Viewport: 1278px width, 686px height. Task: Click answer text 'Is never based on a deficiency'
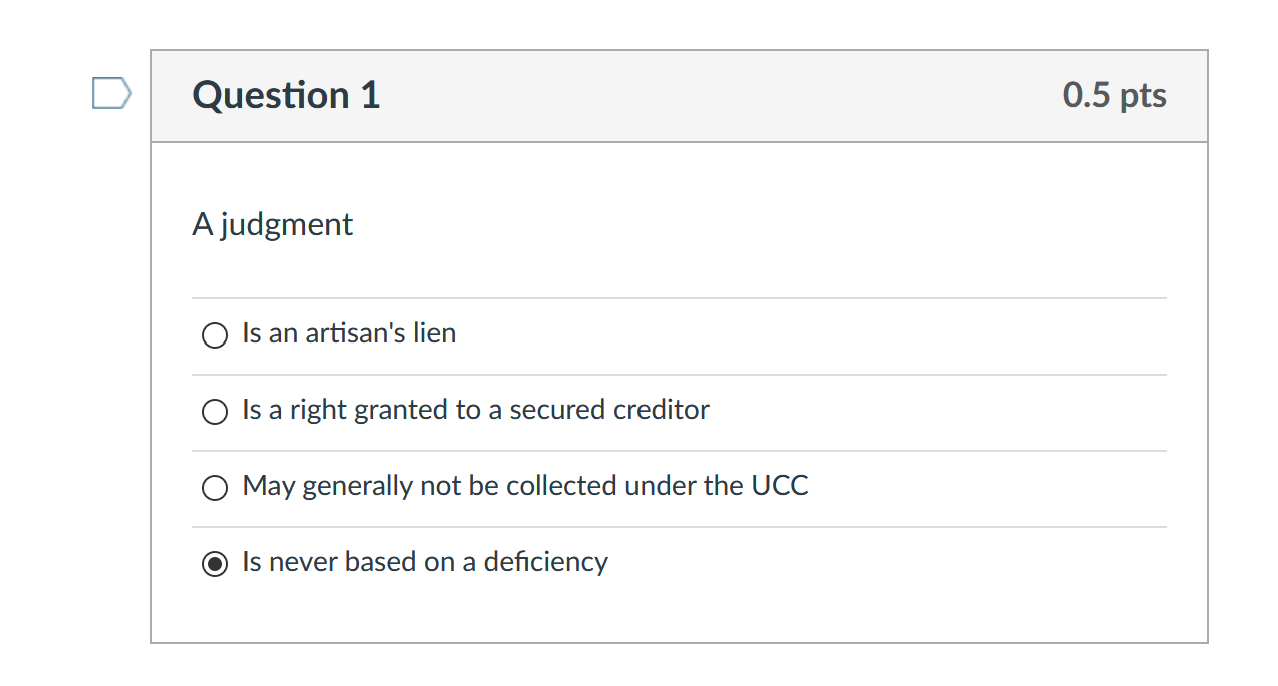tap(424, 561)
